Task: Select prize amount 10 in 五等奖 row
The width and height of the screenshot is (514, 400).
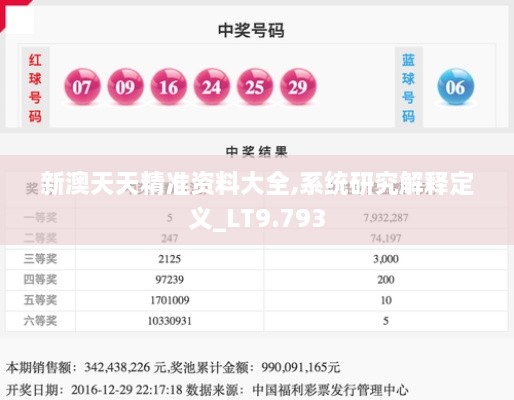Action: pos(386,300)
